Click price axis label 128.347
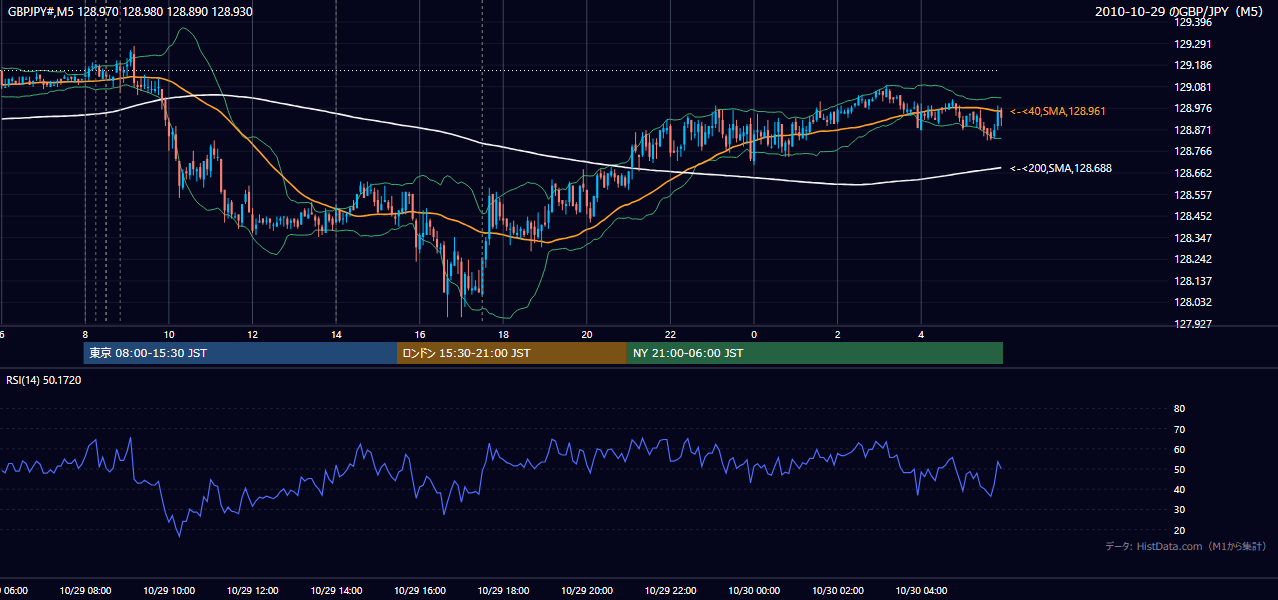The image size is (1278, 600). (1192, 238)
